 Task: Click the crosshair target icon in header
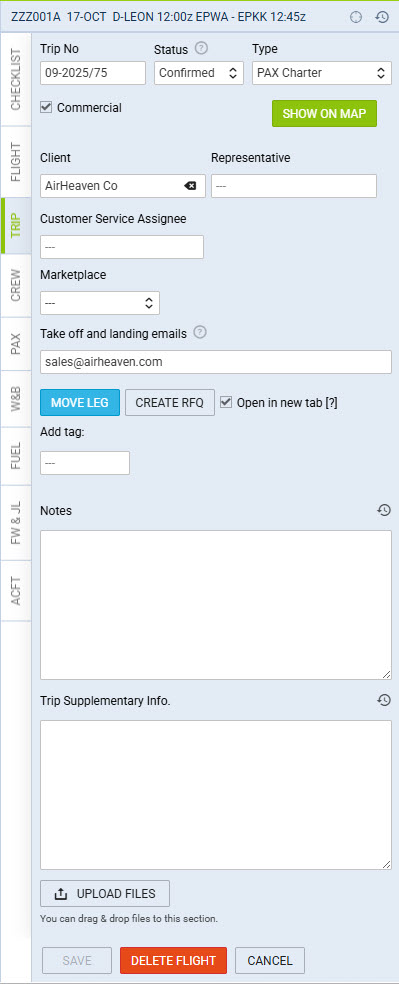click(x=356, y=17)
